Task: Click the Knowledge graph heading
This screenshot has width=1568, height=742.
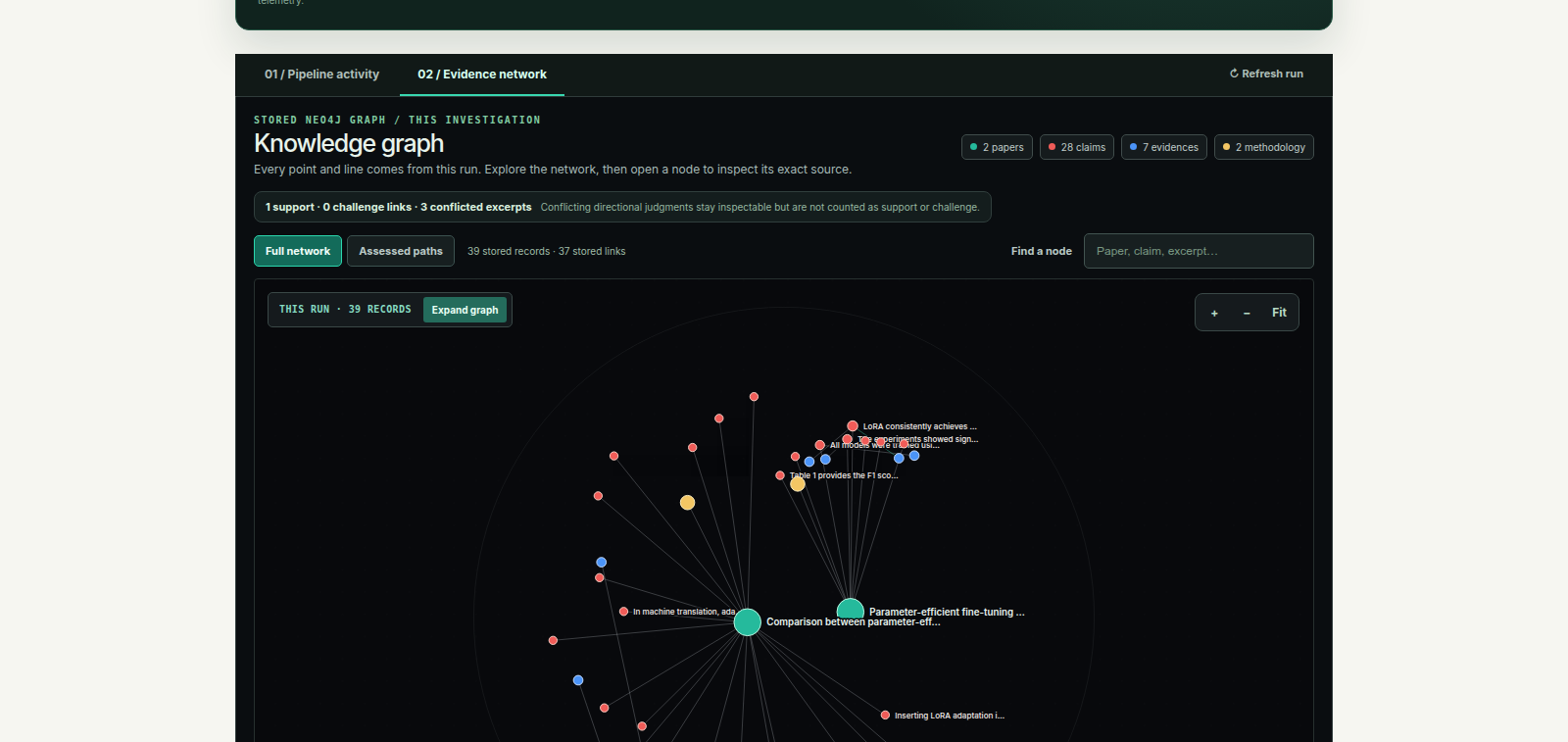Action: coord(349,143)
